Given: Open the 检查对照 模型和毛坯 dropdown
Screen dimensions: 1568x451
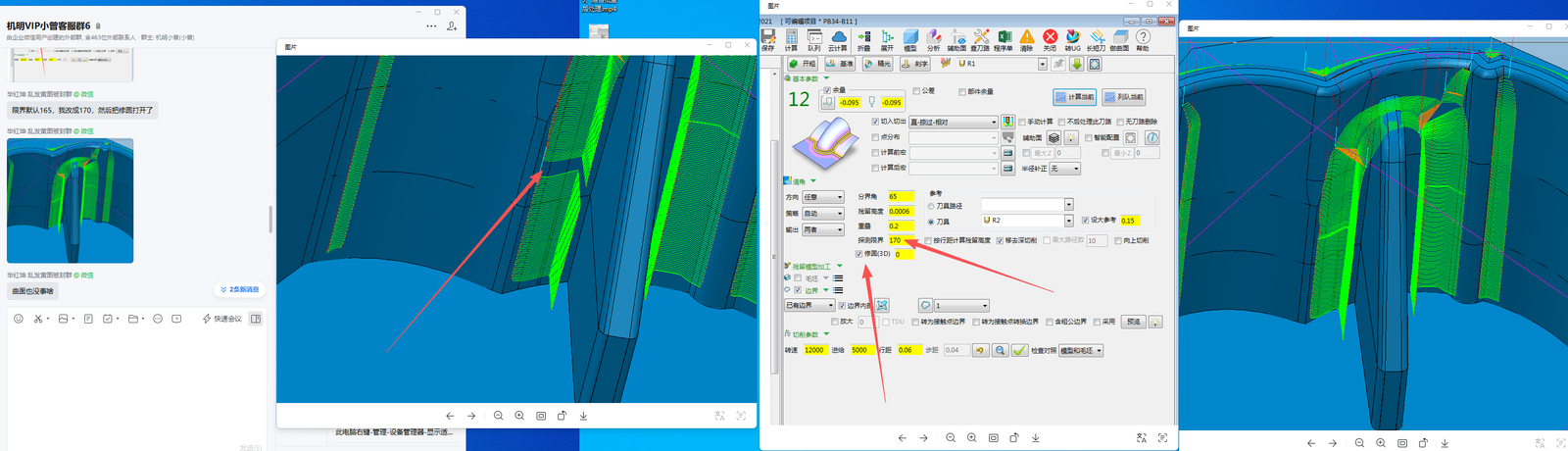Looking at the screenshot, I should pyautogui.click(x=1081, y=350).
